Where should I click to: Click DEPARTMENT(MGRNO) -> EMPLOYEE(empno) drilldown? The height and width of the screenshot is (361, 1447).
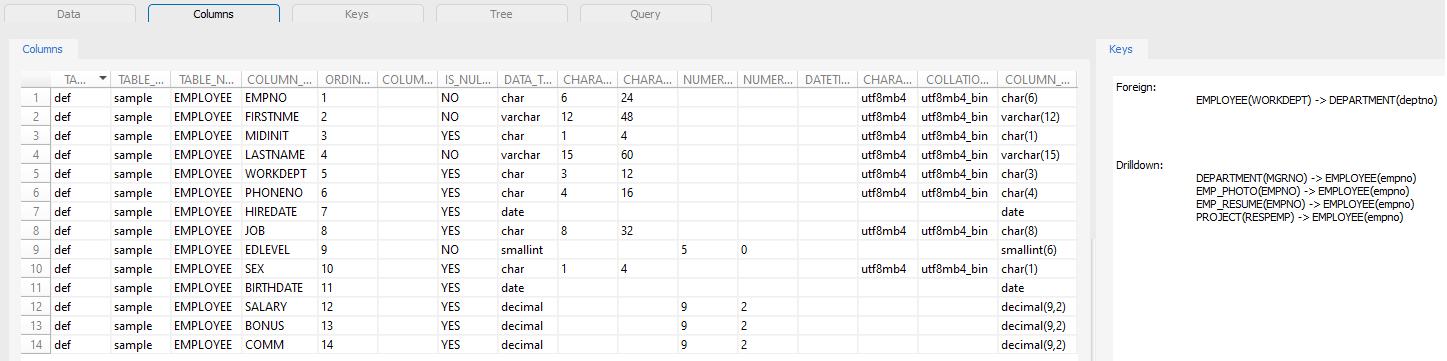[1305, 177]
